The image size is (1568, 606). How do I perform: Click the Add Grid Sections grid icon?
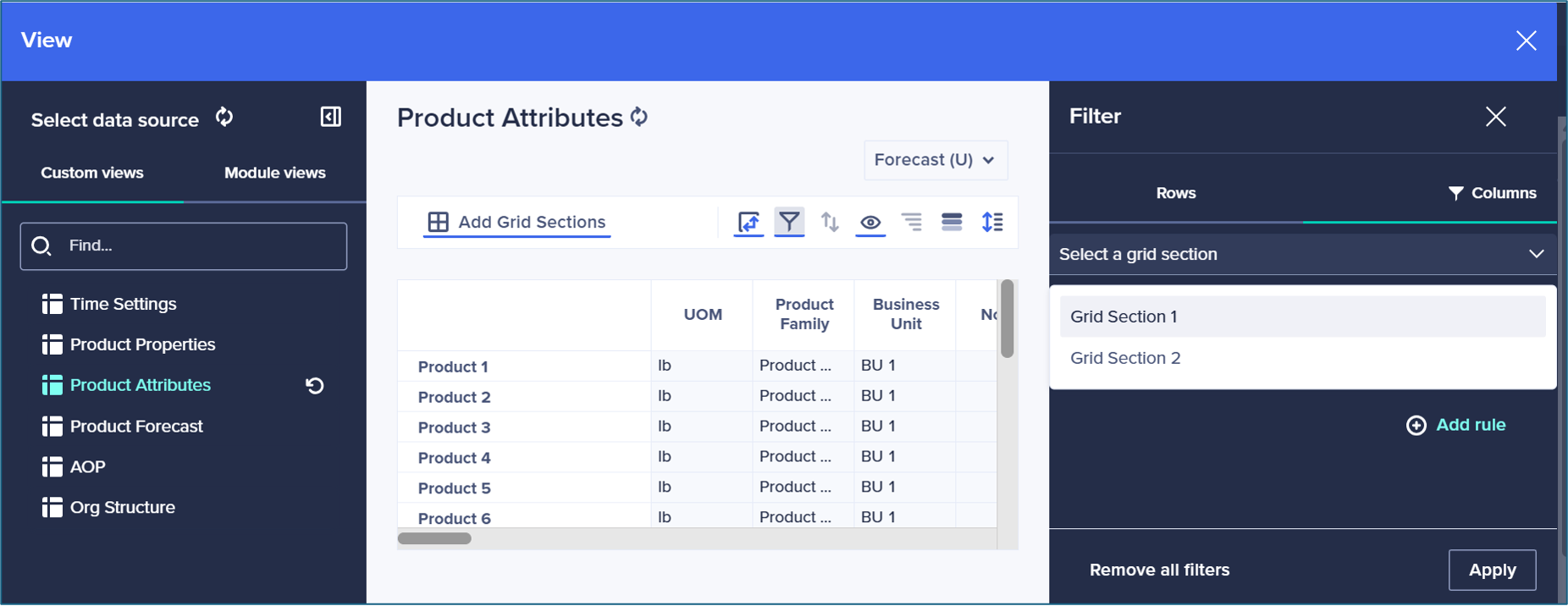(x=438, y=222)
